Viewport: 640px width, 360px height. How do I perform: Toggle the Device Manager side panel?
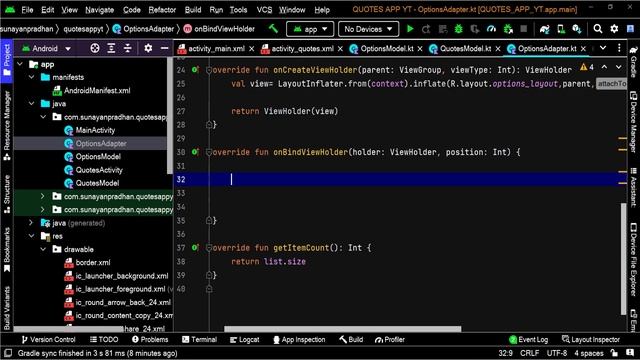633,122
